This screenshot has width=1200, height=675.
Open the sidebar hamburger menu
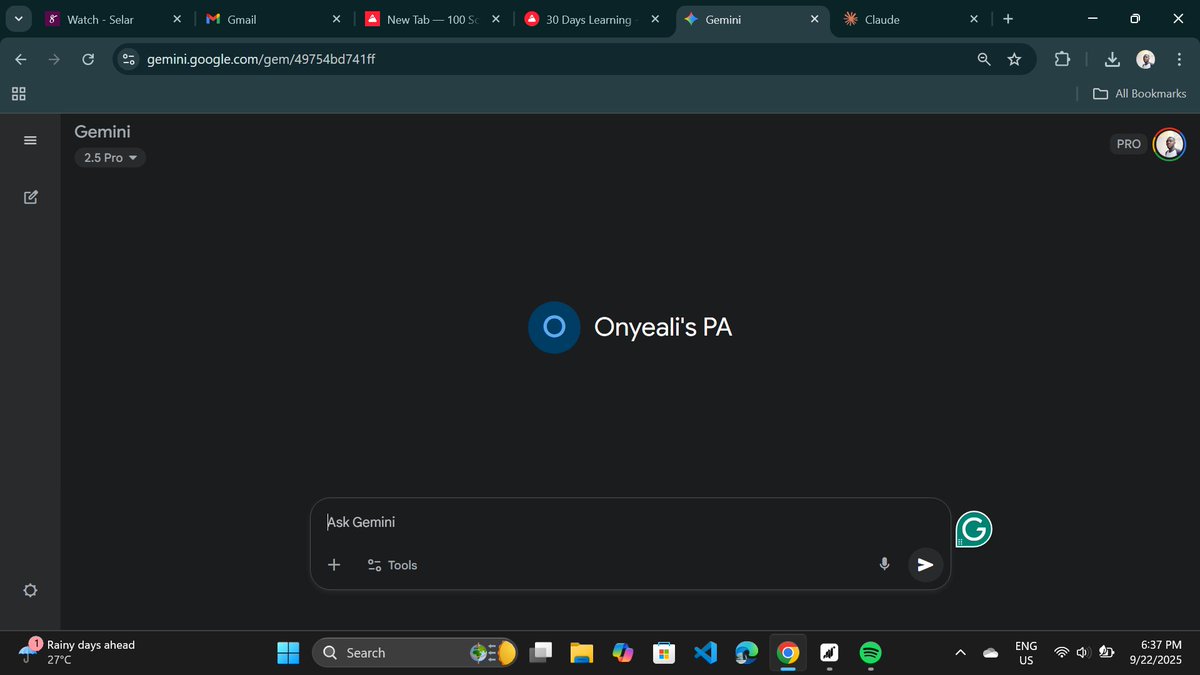[x=30, y=140]
